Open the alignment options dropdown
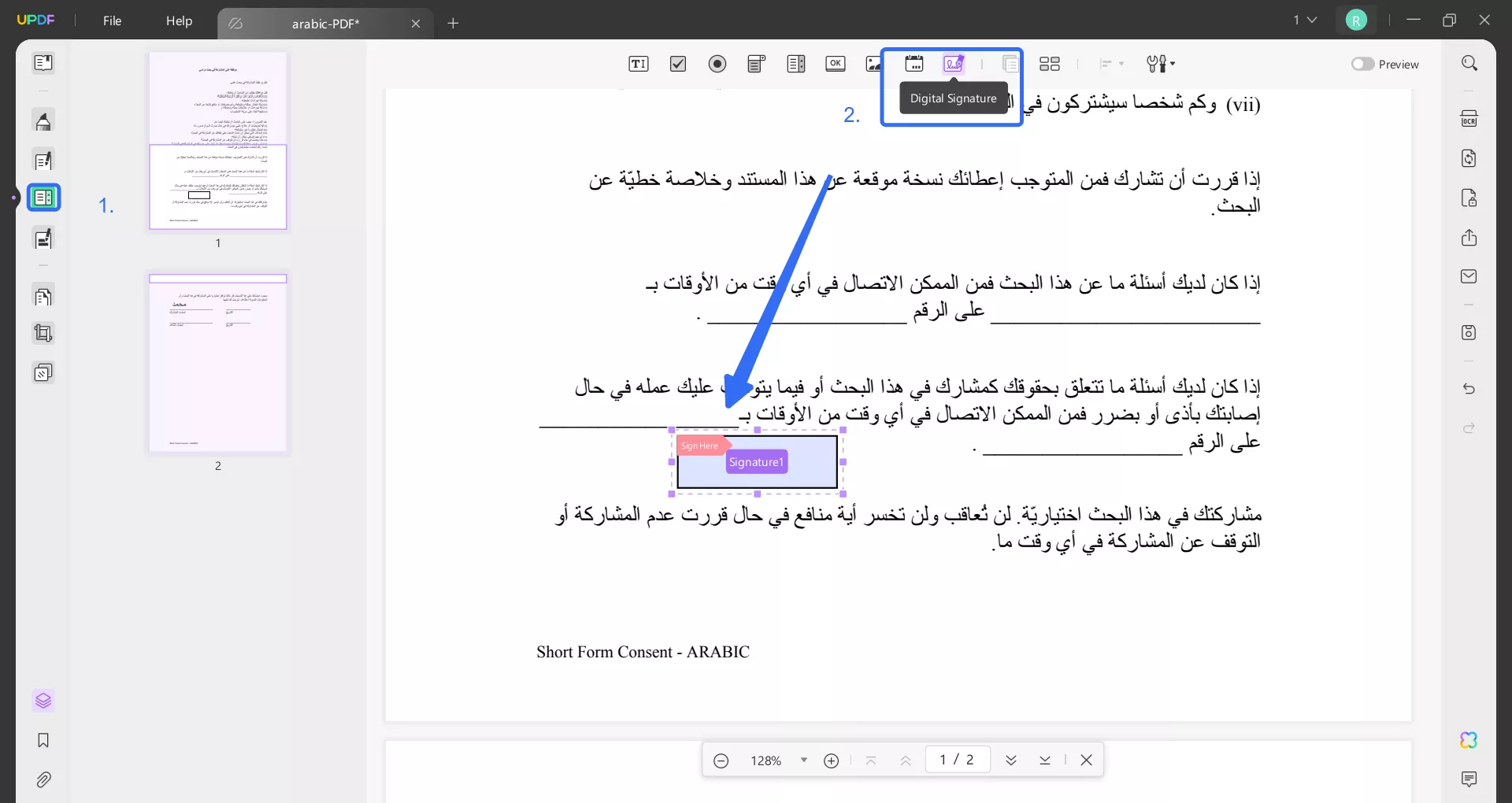Viewport: 1512px width, 803px height. pos(1112,64)
